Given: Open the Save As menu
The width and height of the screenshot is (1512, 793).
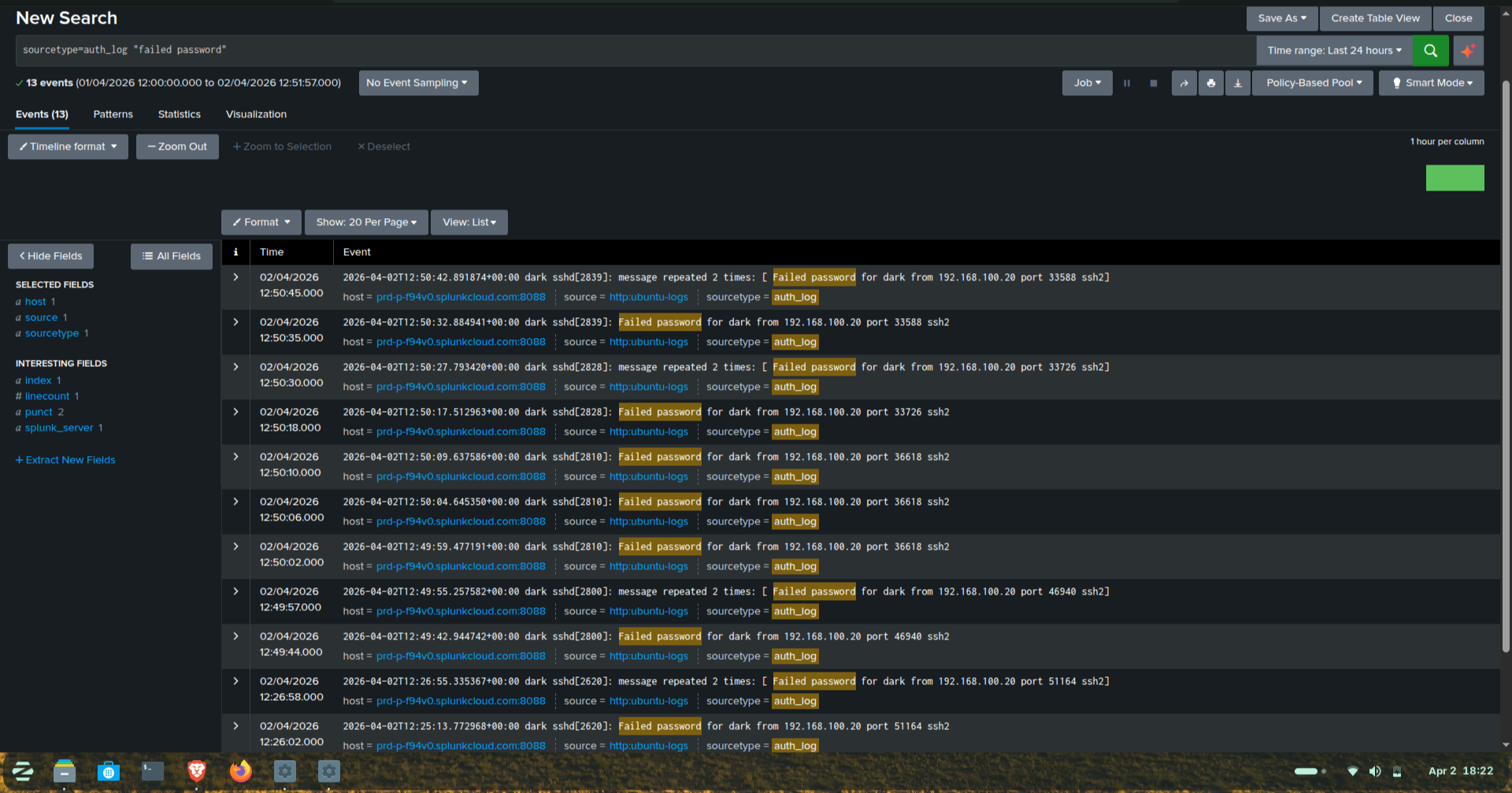Looking at the screenshot, I should [x=1282, y=18].
